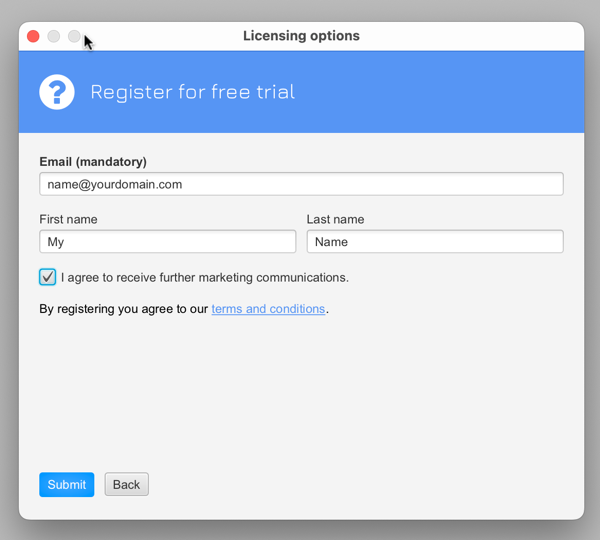Select the Last name text box
The width and height of the screenshot is (600, 540).
click(434, 242)
